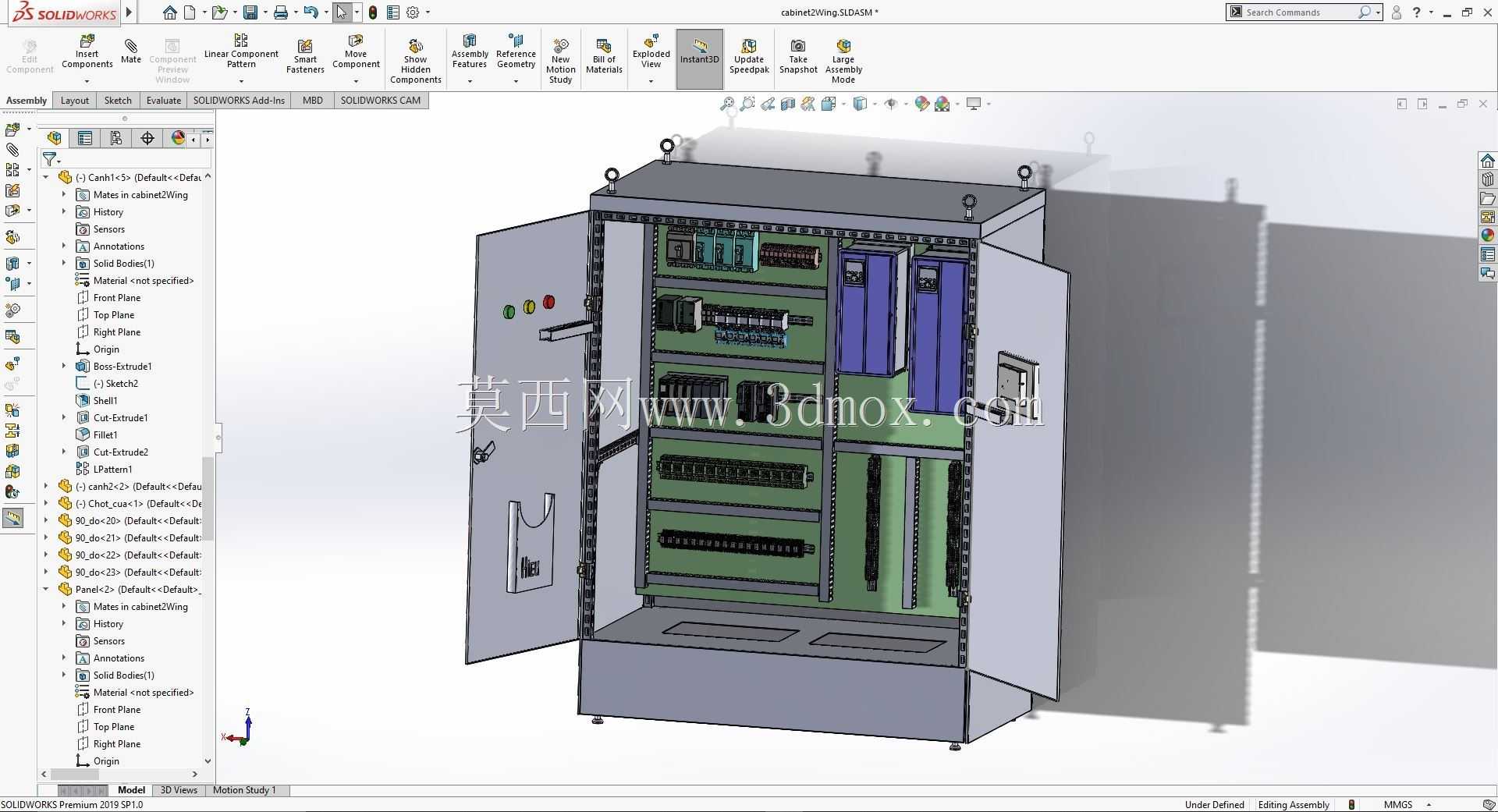The height and width of the screenshot is (812, 1498).
Task: Click the Zoom to Fit icon
Action: coord(727,104)
